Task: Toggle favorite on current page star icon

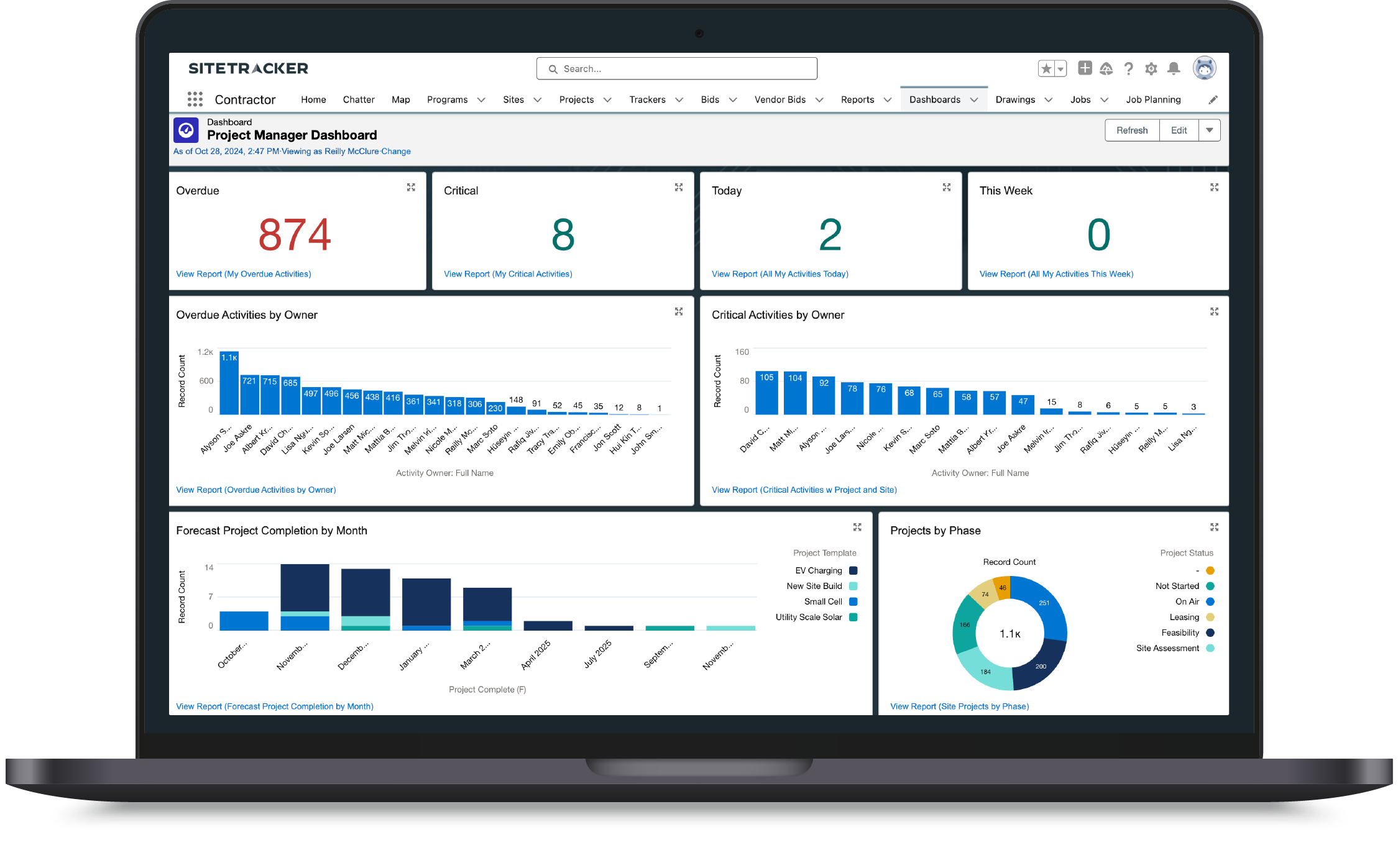Action: tap(1047, 68)
